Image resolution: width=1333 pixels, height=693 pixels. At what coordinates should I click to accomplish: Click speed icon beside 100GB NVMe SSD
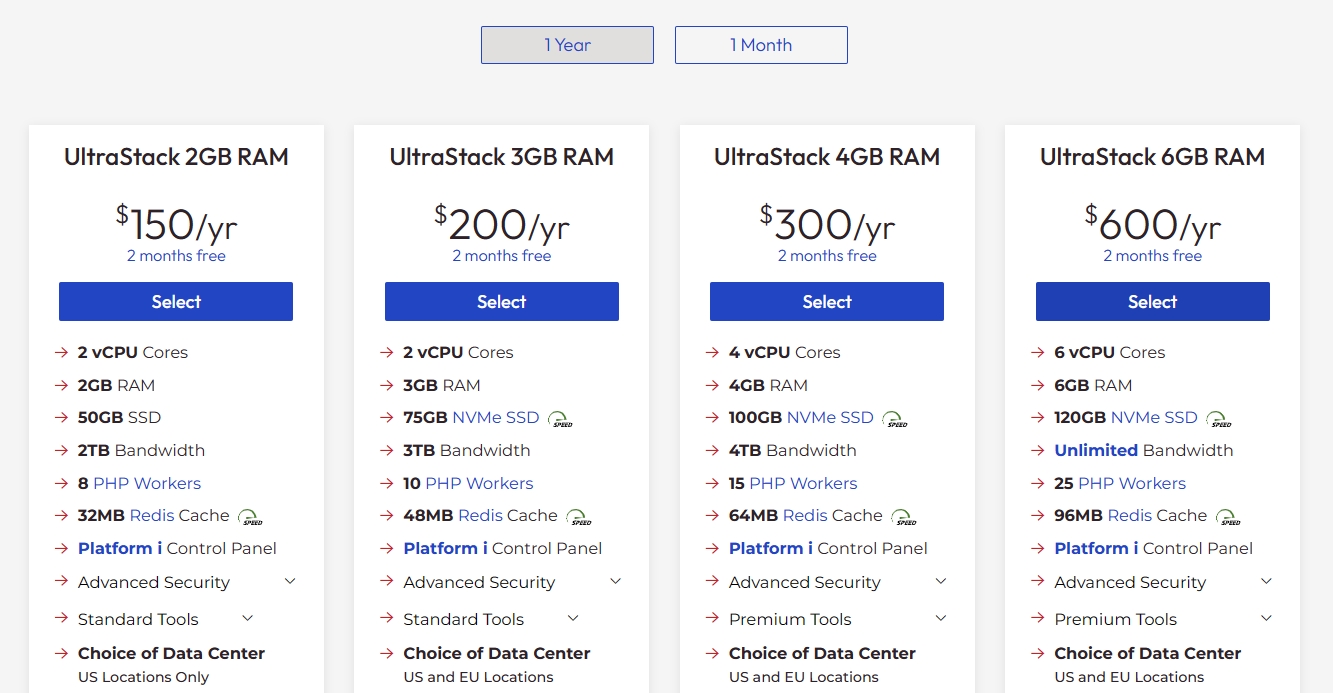click(895, 419)
